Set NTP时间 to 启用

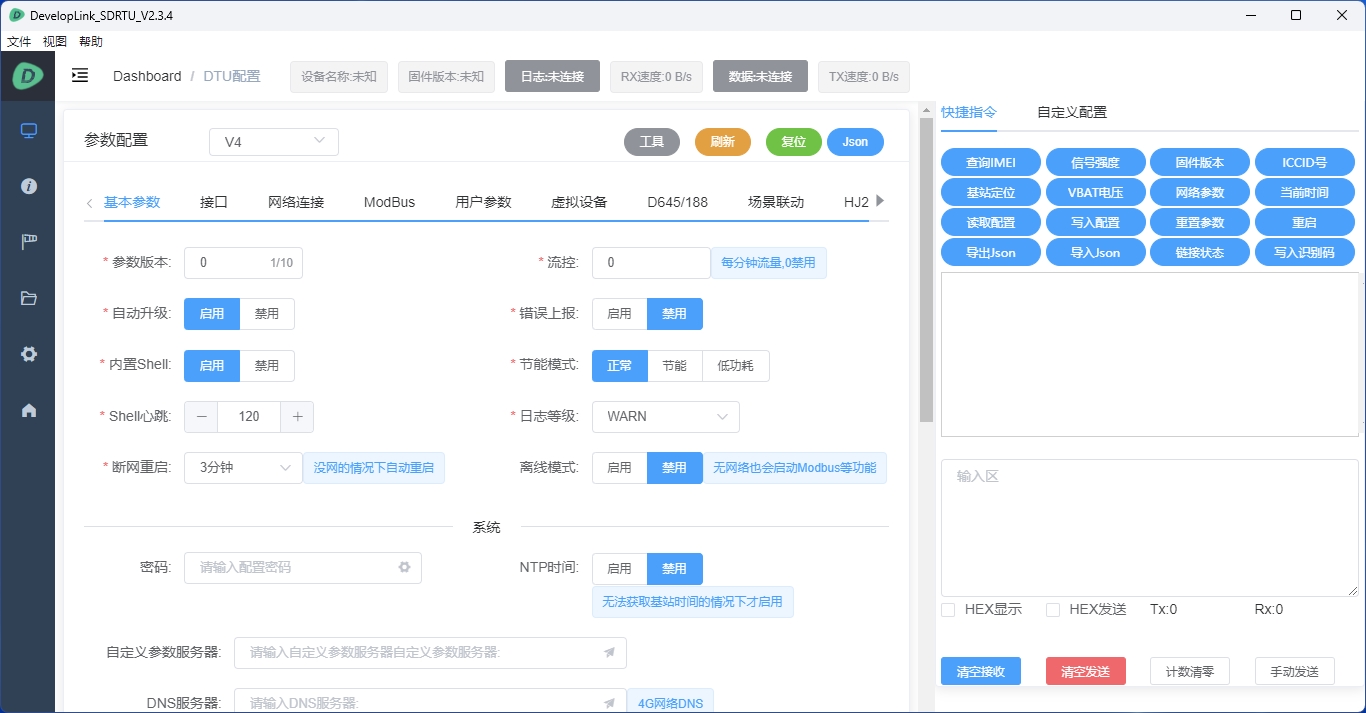click(620, 568)
